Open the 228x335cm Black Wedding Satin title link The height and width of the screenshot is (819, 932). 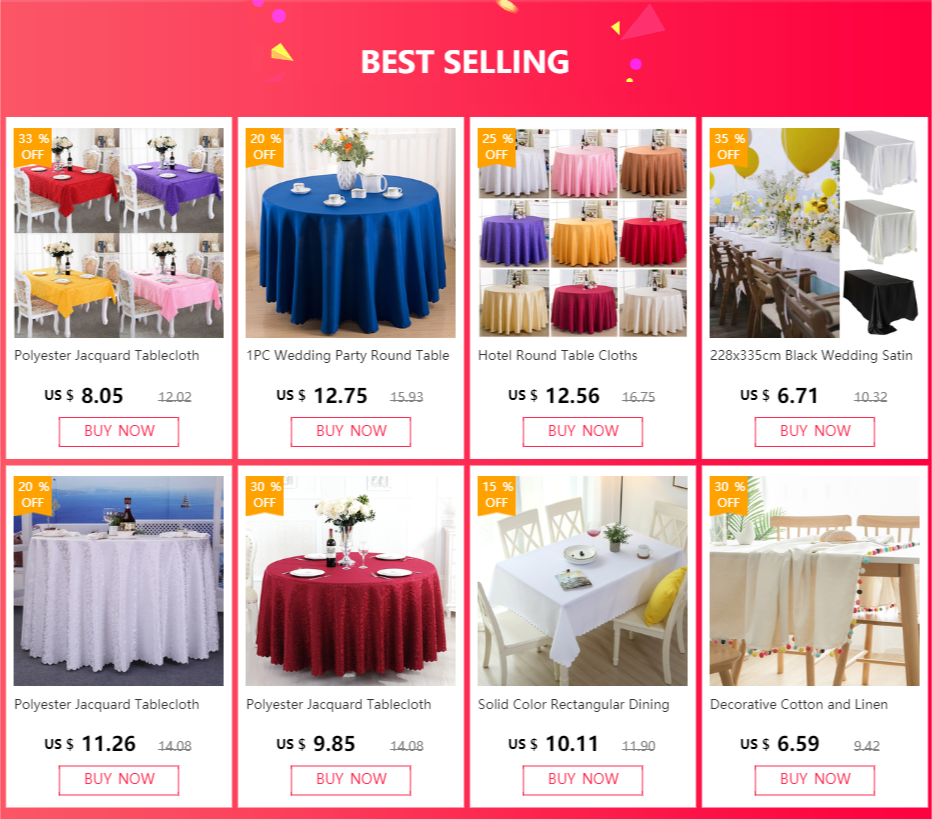click(x=811, y=355)
